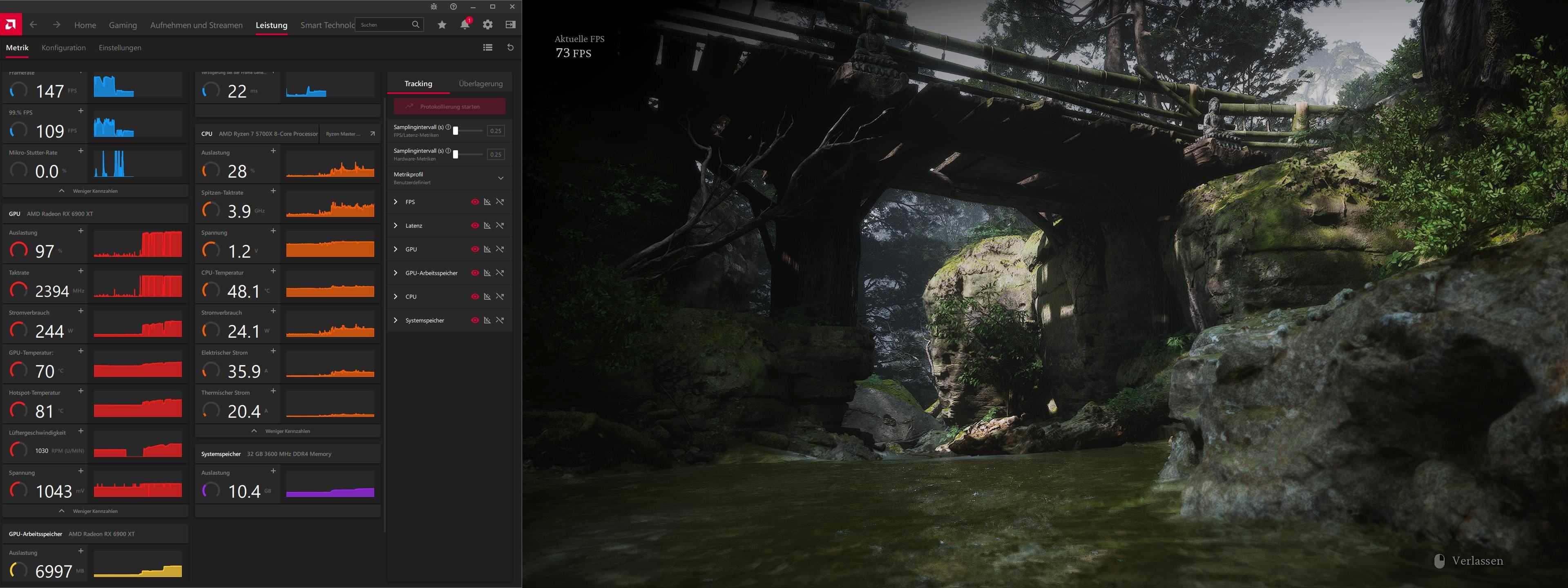Toggle CPU tracking eye icon
Image resolution: width=1568 pixels, height=588 pixels.
(x=475, y=297)
